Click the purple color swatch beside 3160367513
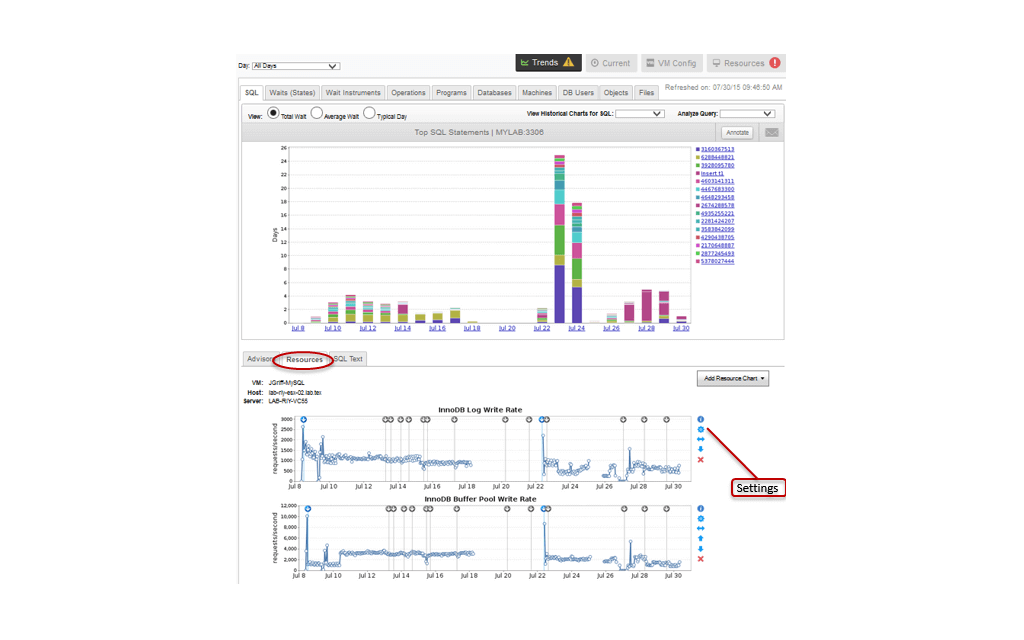This screenshot has height=640, width=1024. 697,149
